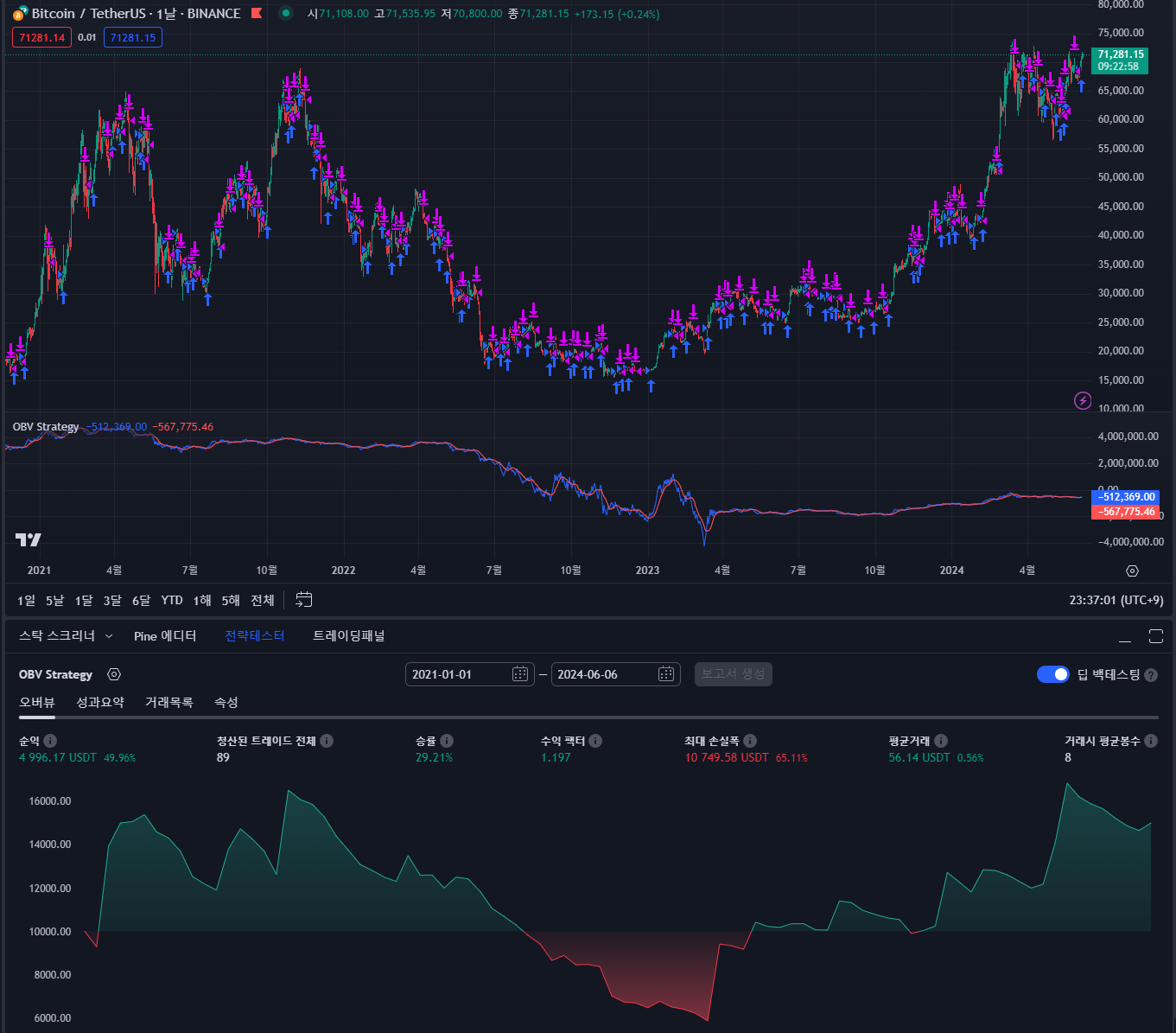Open the Pine 에디터 tab
The height and width of the screenshot is (1033, 1176).
165,636
